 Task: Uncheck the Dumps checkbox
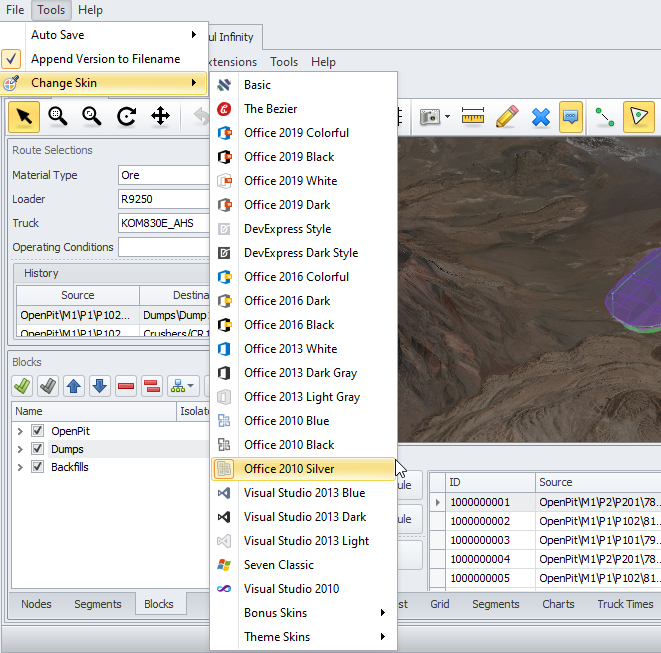point(38,449)
